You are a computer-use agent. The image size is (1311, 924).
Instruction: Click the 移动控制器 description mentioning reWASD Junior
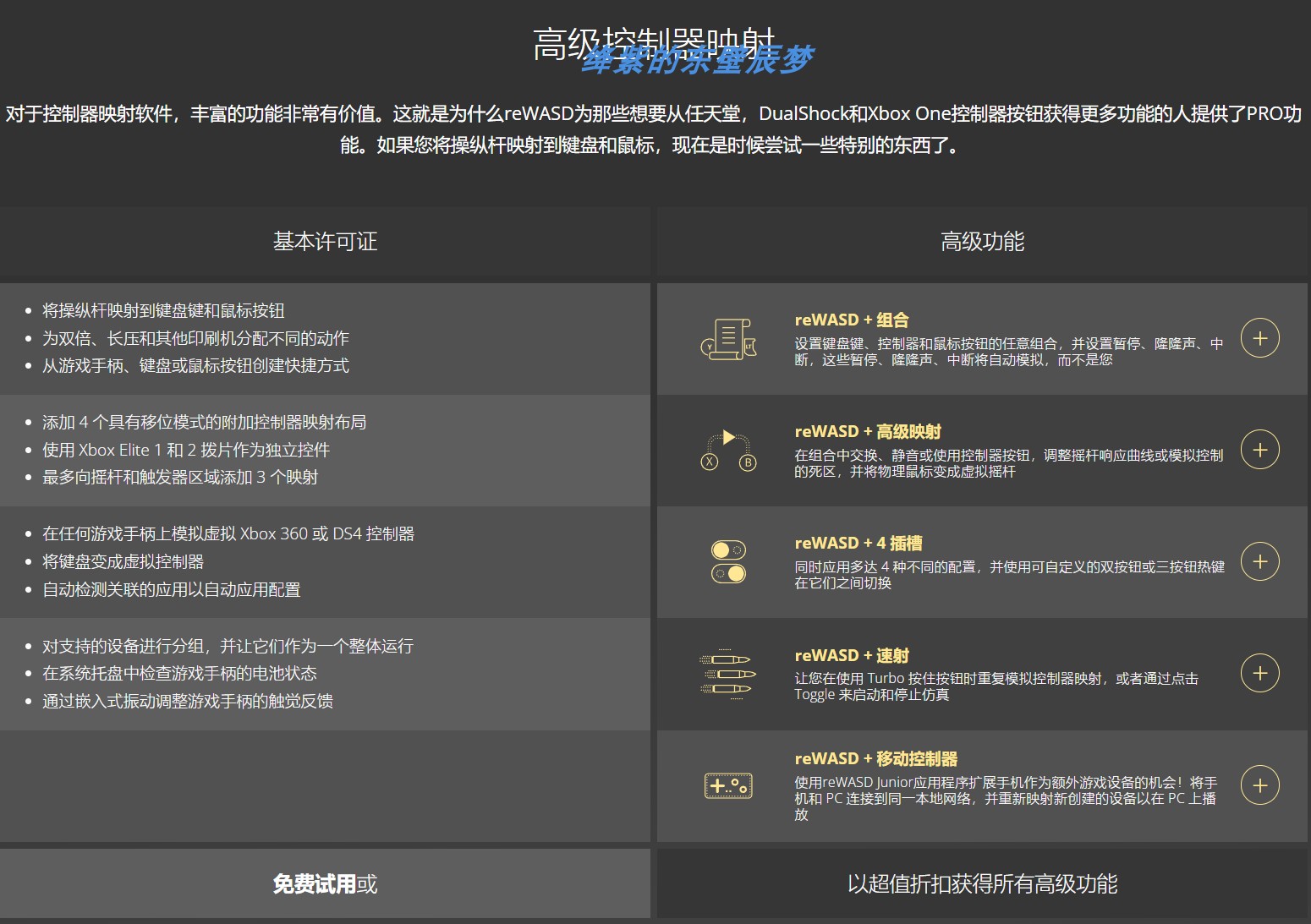coord(1006,798)
